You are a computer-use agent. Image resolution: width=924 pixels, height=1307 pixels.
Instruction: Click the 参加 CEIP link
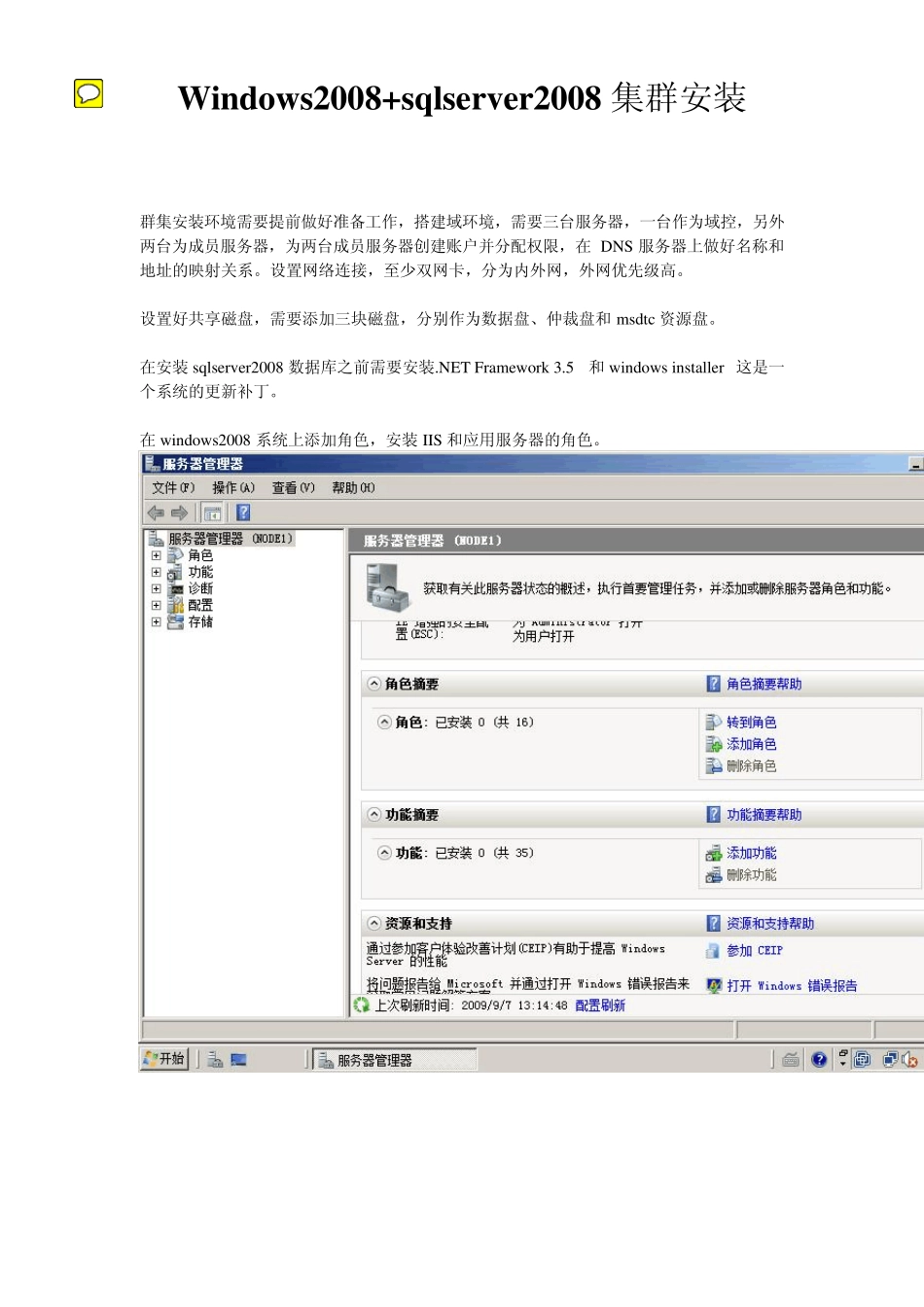pyautogui.click(x=755, y=950)
